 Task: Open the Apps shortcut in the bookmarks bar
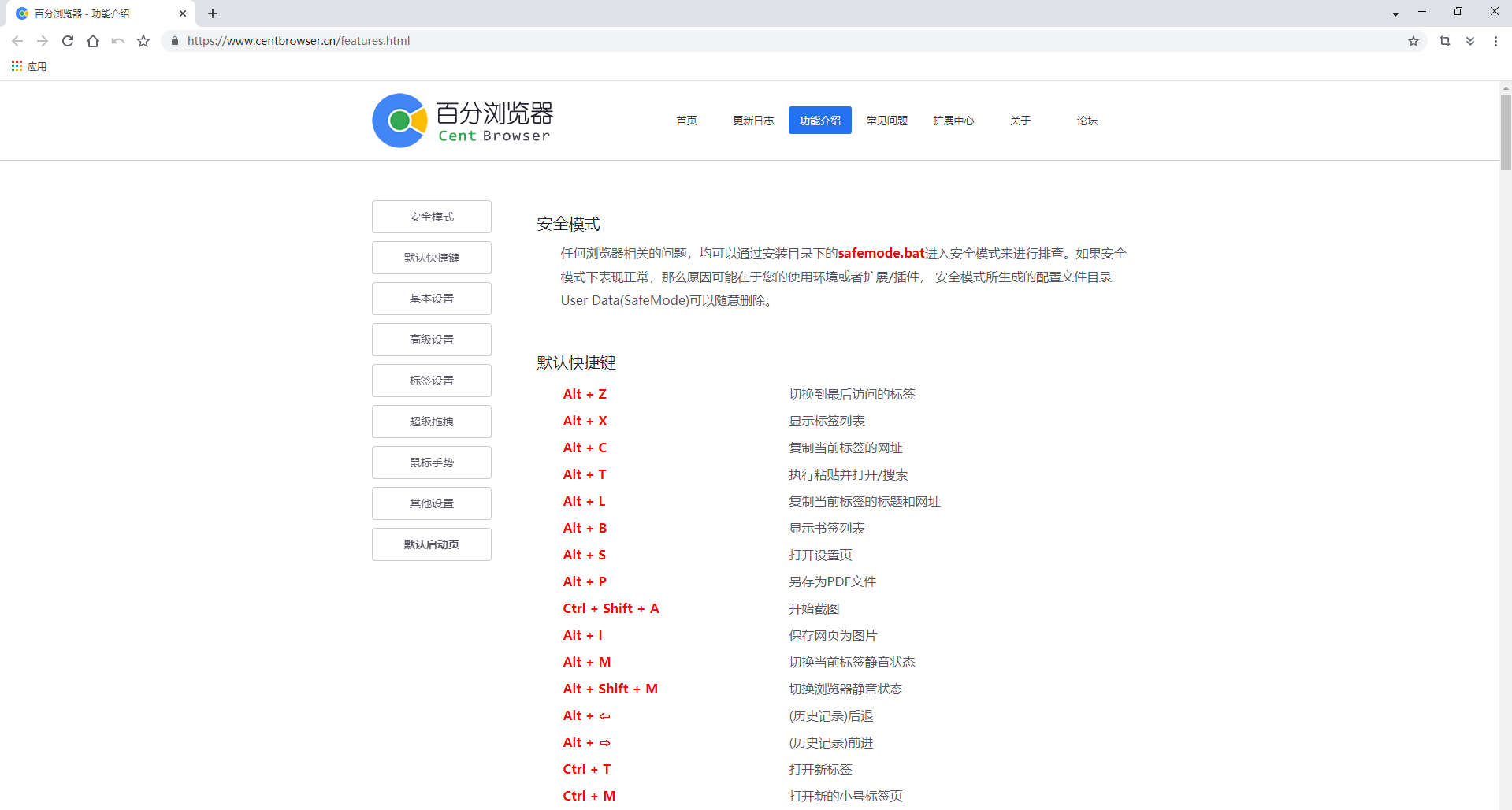pos(29,66)
